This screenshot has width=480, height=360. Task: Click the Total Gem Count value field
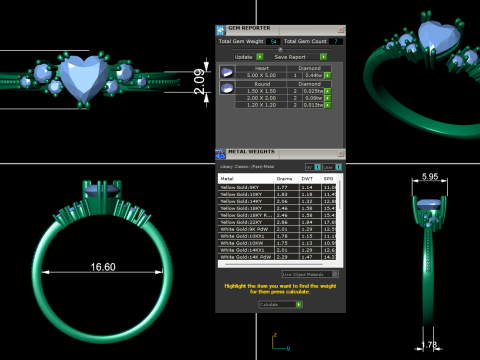point(336,42)
